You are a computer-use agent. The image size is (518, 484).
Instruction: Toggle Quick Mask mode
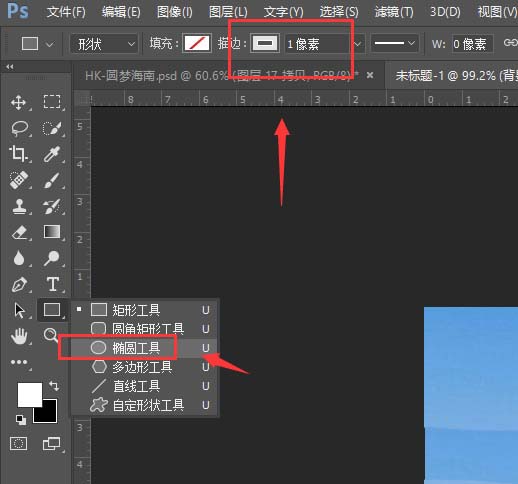(x=19, y=444)
